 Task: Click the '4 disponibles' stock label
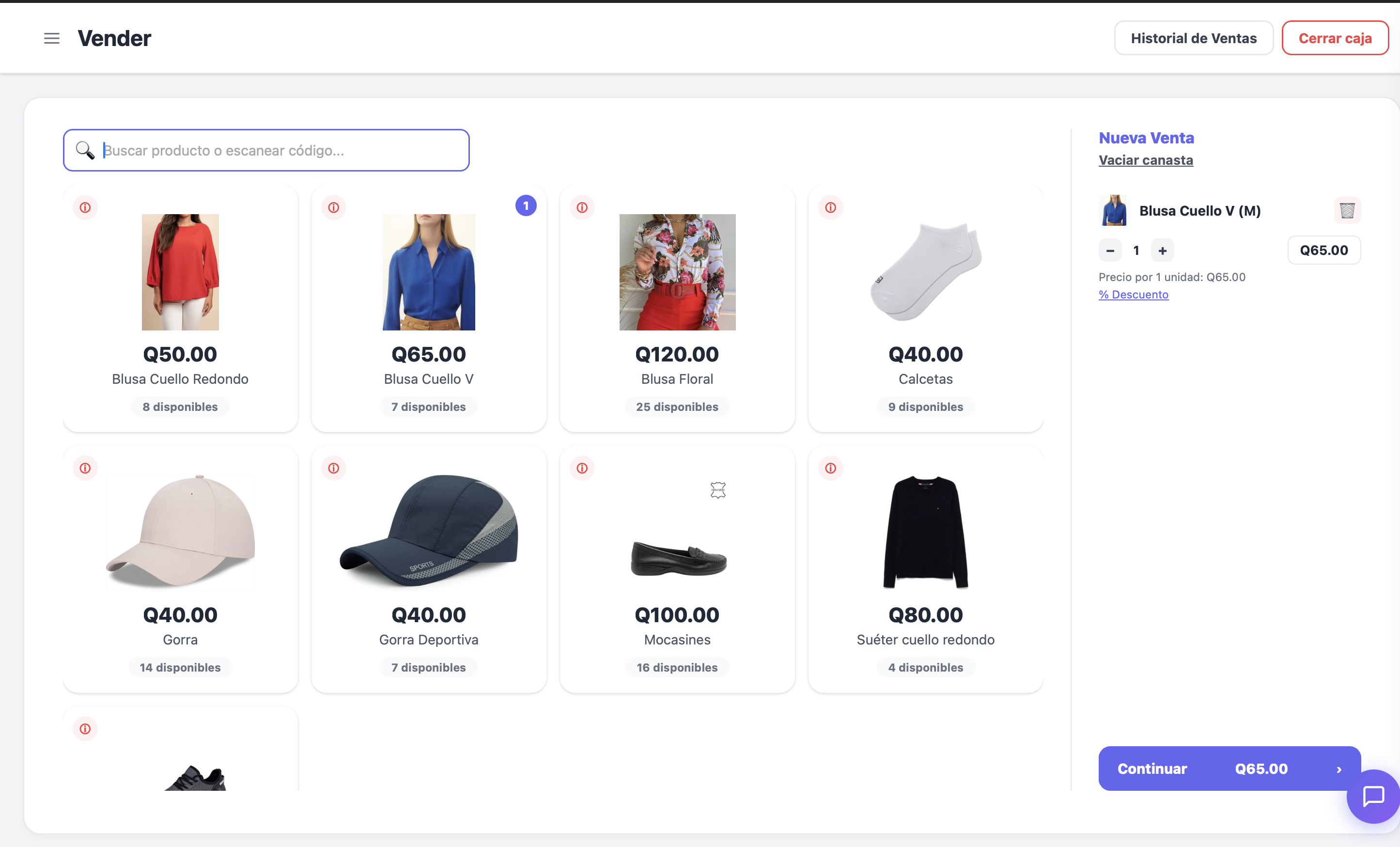[925, 667]
